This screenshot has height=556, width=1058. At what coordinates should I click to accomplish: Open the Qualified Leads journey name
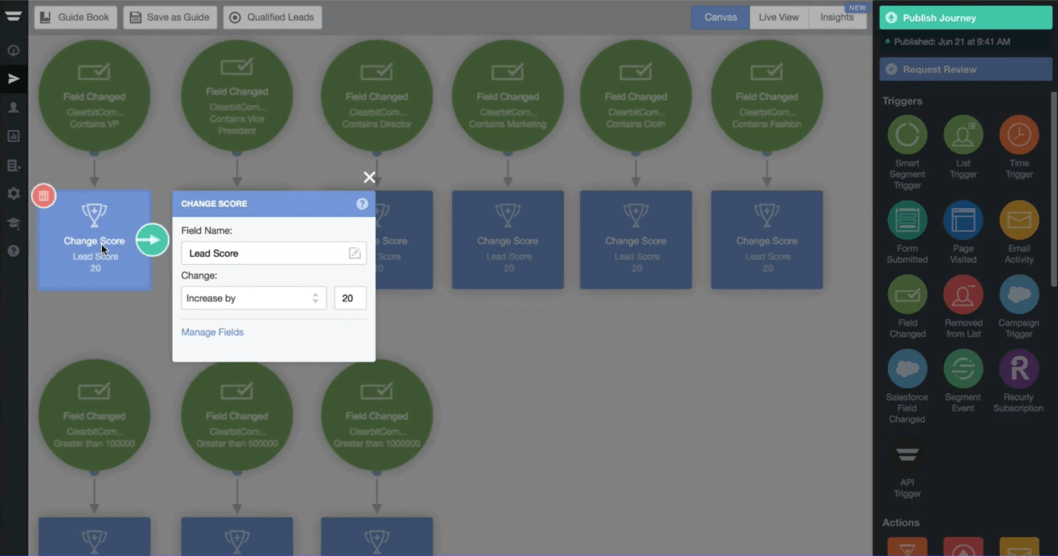click(x=273, y=18)
